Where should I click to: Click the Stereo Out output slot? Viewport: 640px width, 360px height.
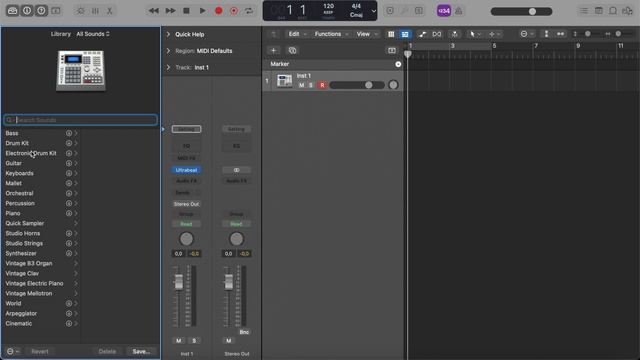(x=186, y=204)
